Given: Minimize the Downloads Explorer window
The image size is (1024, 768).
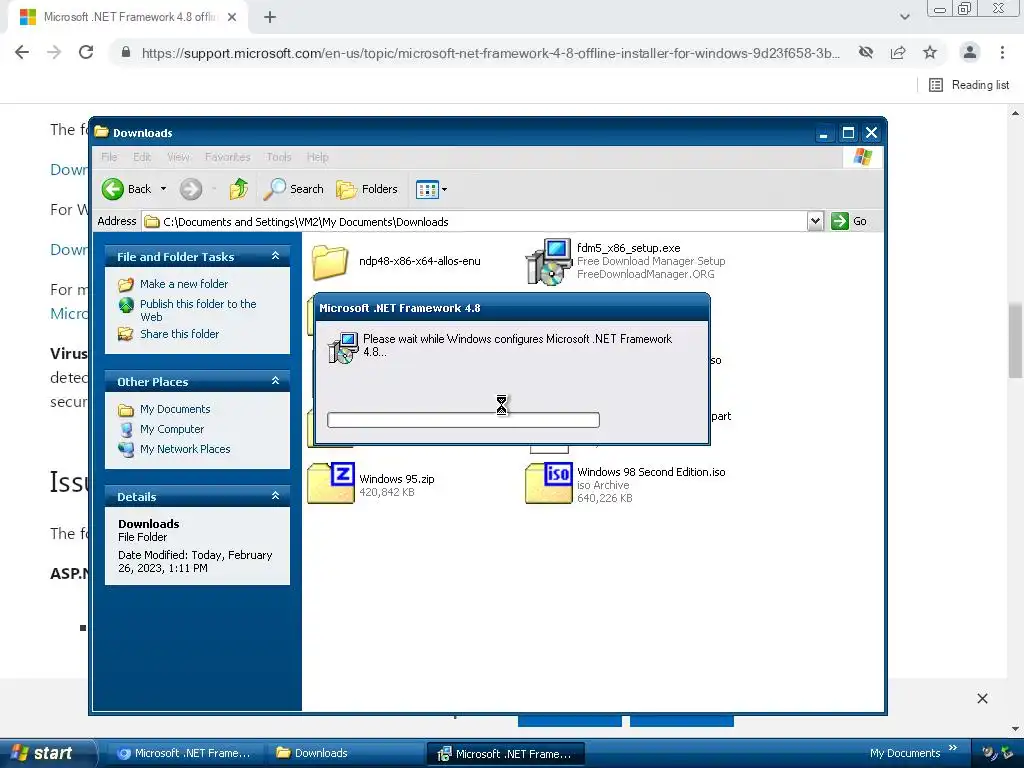Looking at the screenshot, I should pyautogui.click(x=824, y=133).
